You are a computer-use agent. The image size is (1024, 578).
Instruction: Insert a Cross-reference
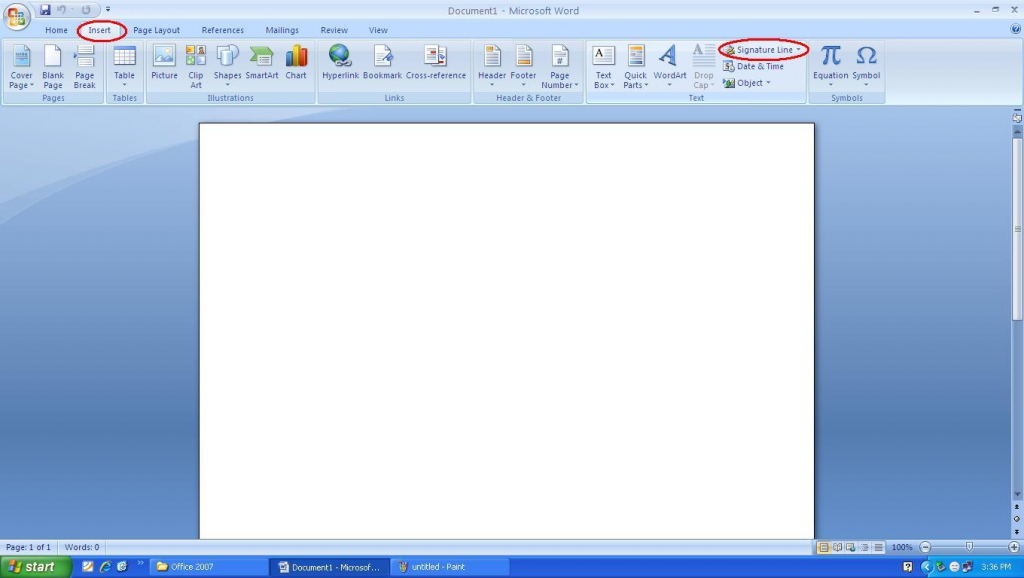[x=436, y=63]
